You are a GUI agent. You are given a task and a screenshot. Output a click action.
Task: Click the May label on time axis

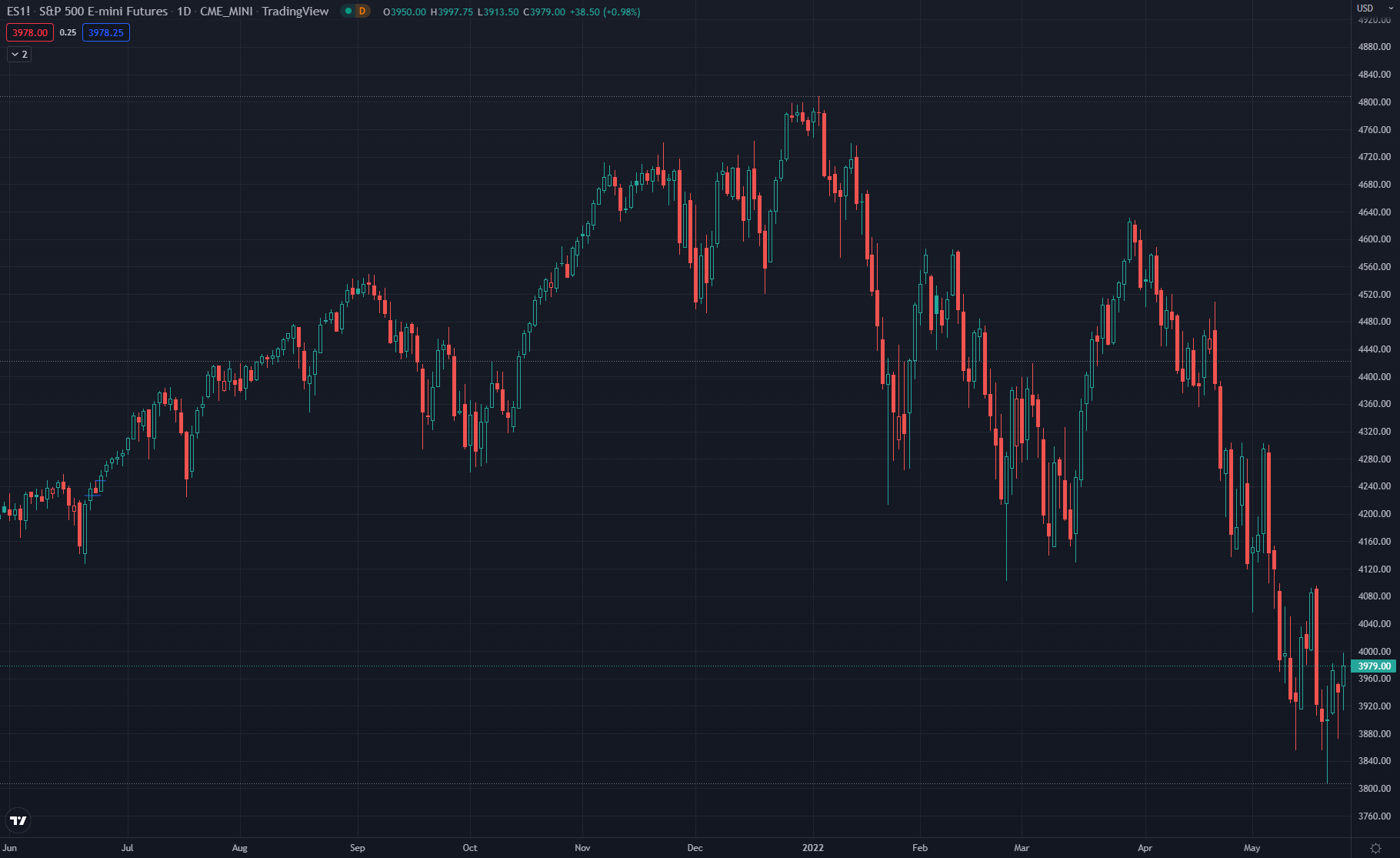tap(1252, 848)
